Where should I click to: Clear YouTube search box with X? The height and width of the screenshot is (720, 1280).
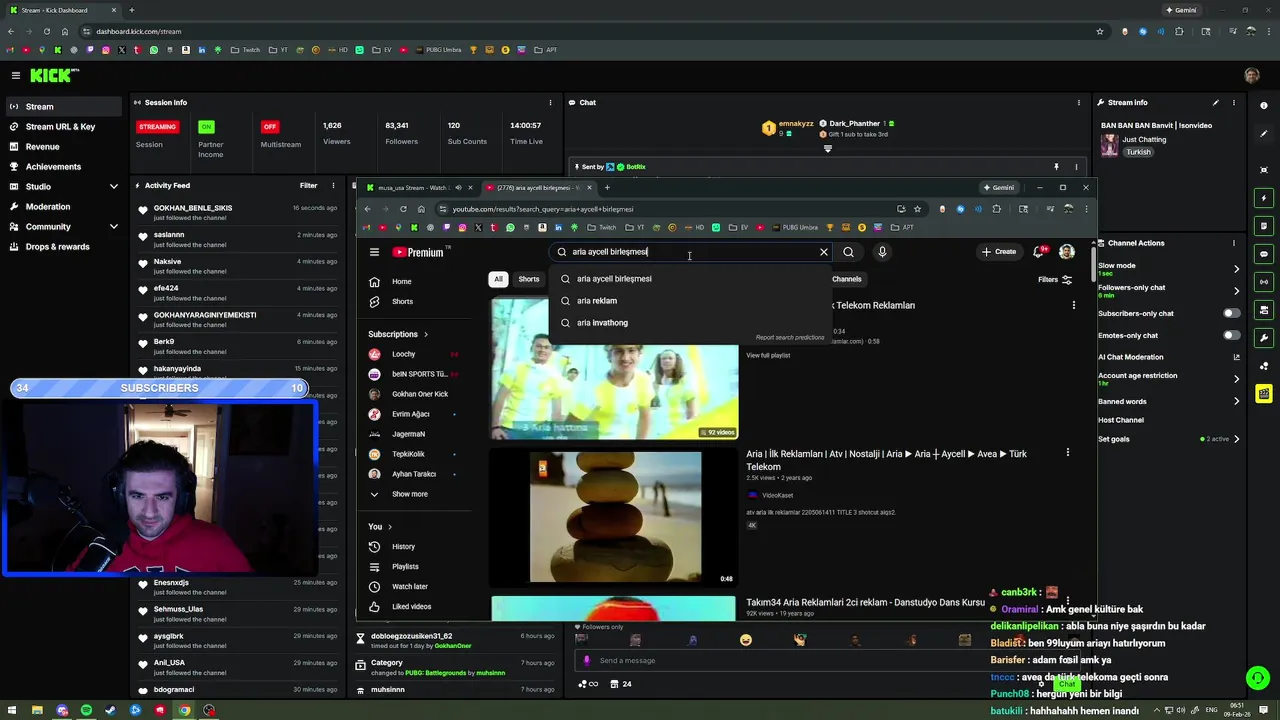(824, 252)
